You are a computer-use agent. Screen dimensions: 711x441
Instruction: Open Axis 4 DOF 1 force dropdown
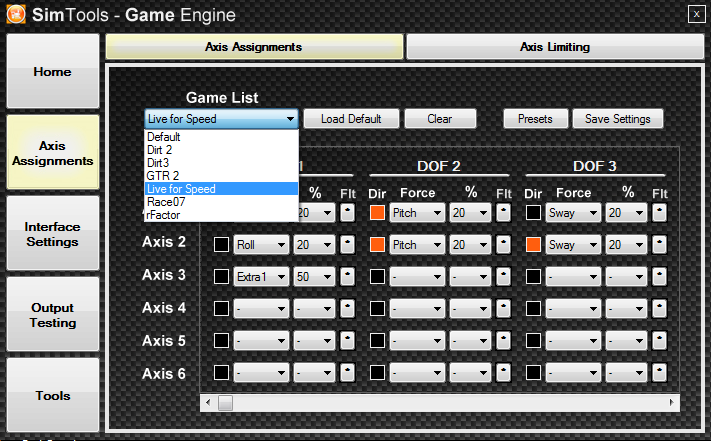pyautogui.click(x=261, y=309)
